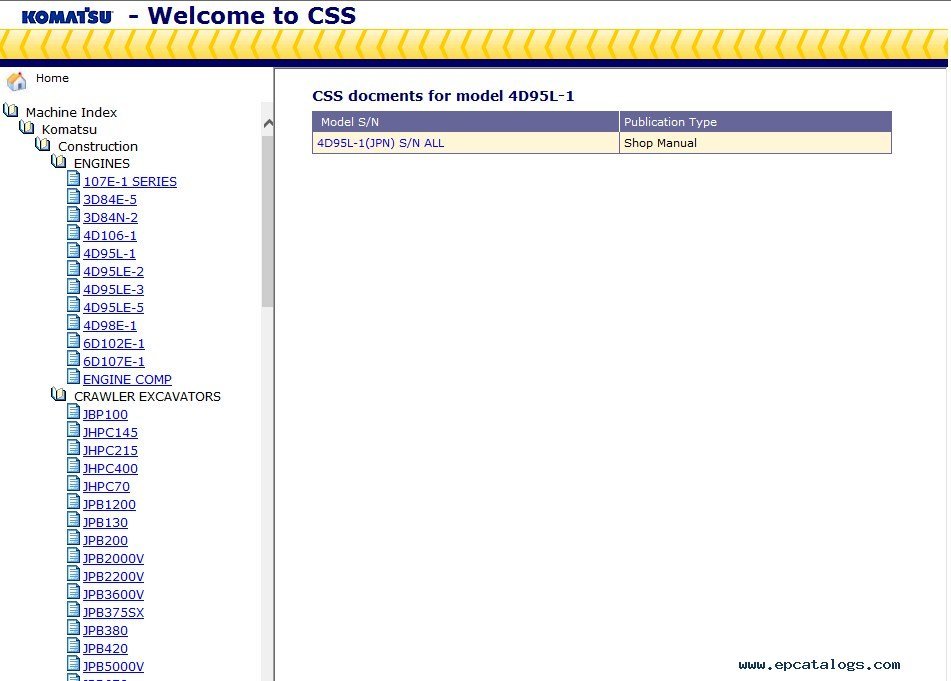Open the Home link
The width and height of the screenshot is (951, 681).
click(52, 78)
